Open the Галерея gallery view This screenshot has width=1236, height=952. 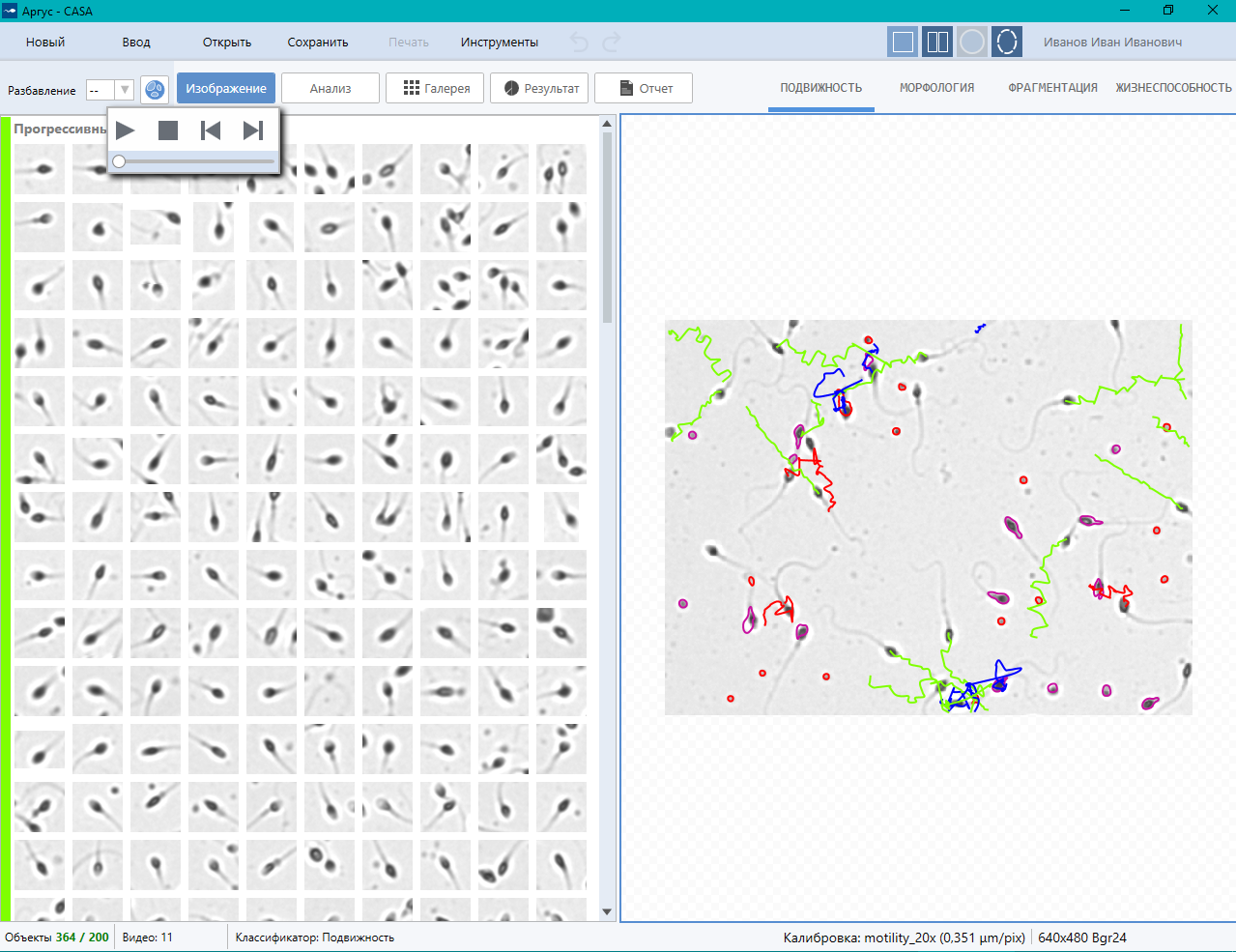point(436,88)
